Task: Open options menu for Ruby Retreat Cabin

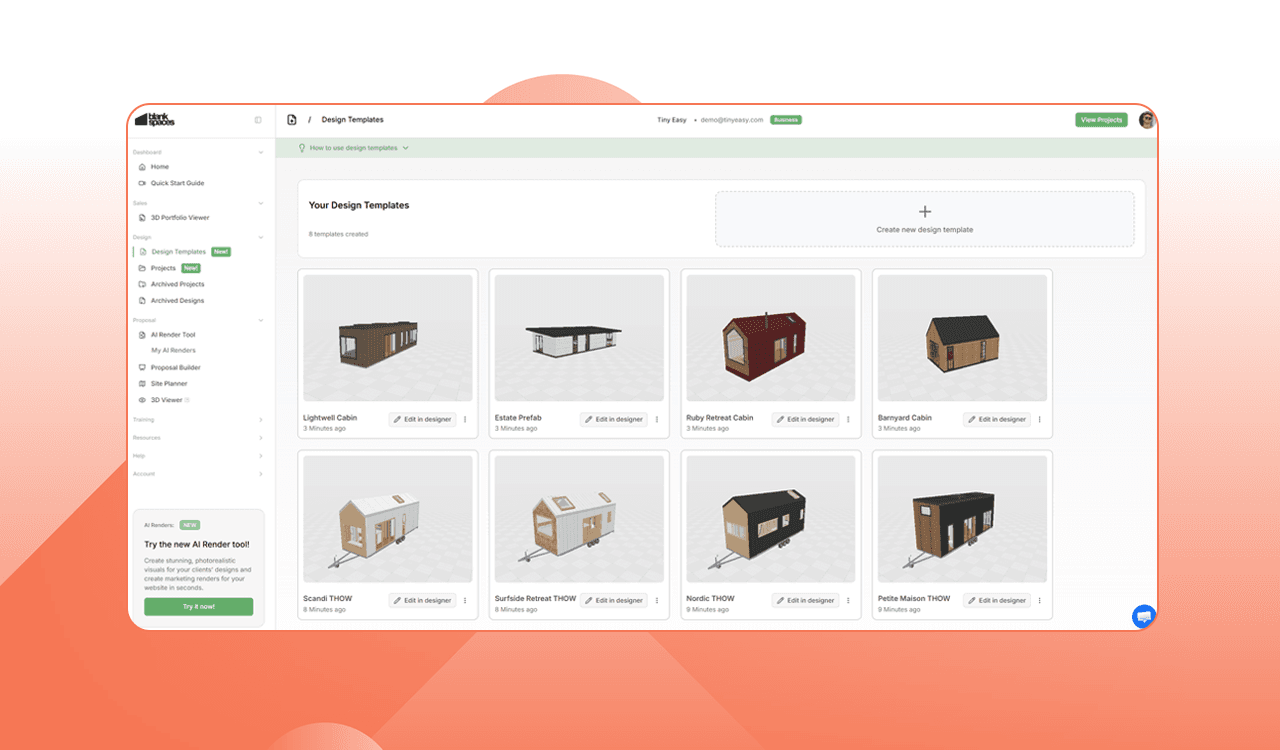Action: (848, 419)
